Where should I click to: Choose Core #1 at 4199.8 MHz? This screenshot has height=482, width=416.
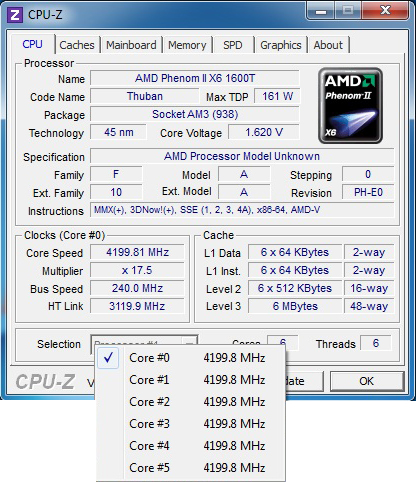(x=191, y=380)
